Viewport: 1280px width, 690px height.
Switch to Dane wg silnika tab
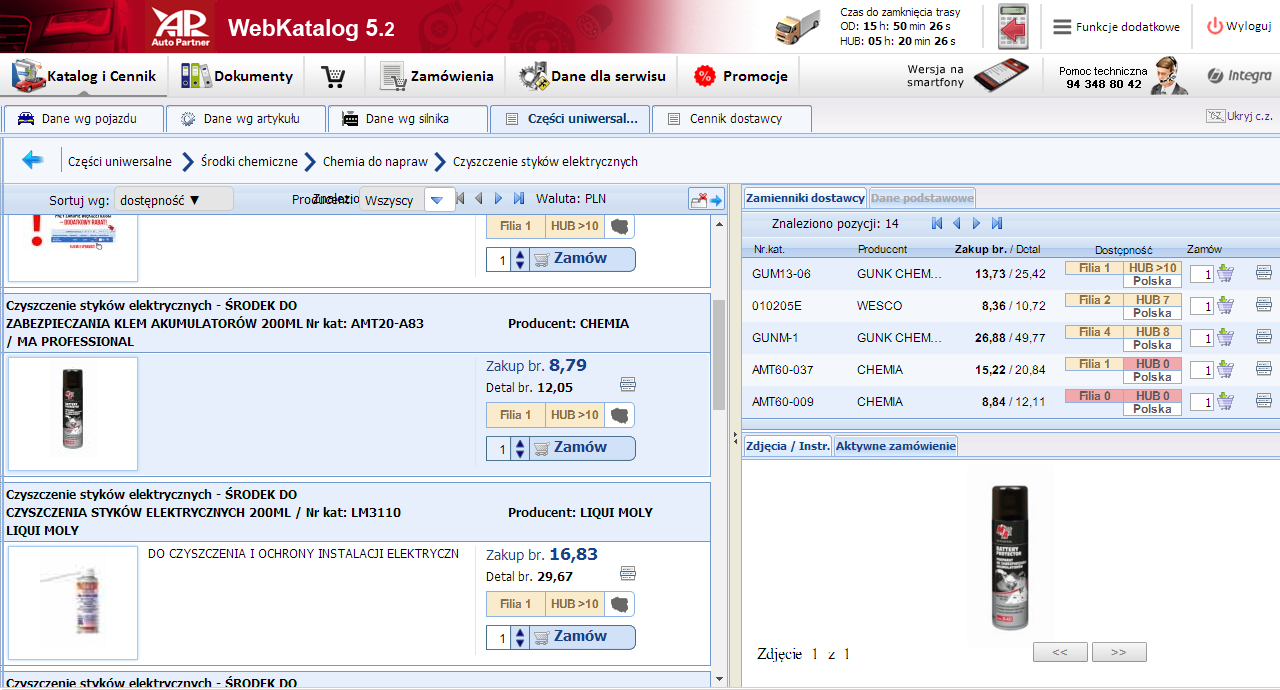[408, 119]
